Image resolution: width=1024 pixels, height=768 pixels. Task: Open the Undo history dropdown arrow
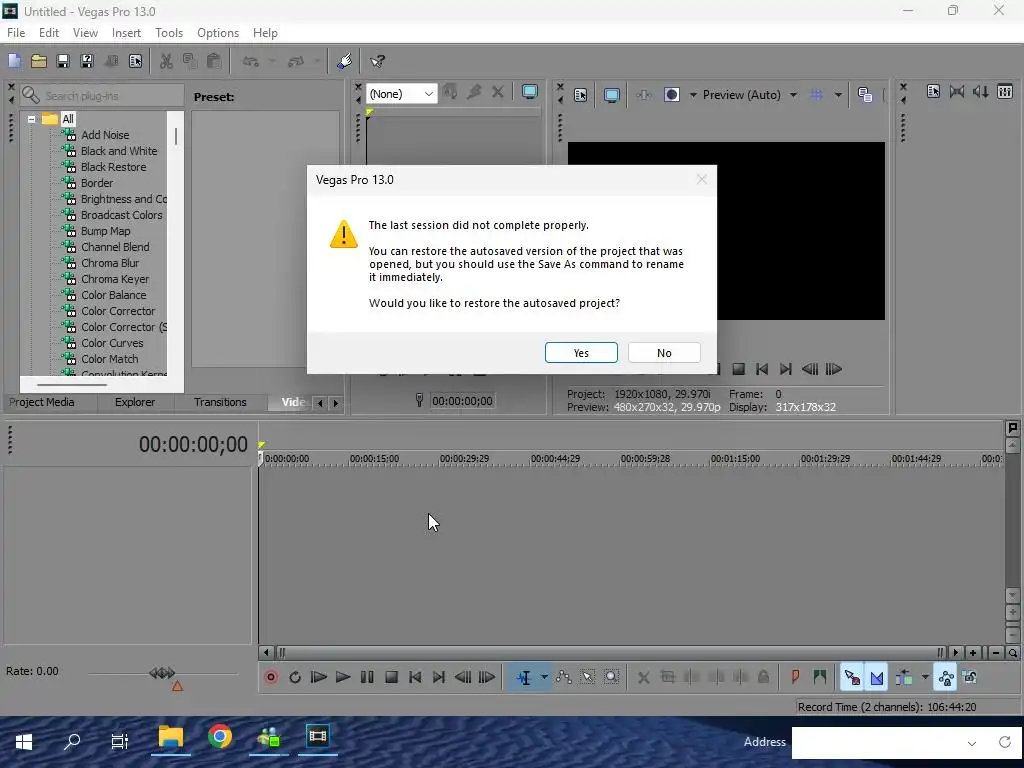point(272,61)
